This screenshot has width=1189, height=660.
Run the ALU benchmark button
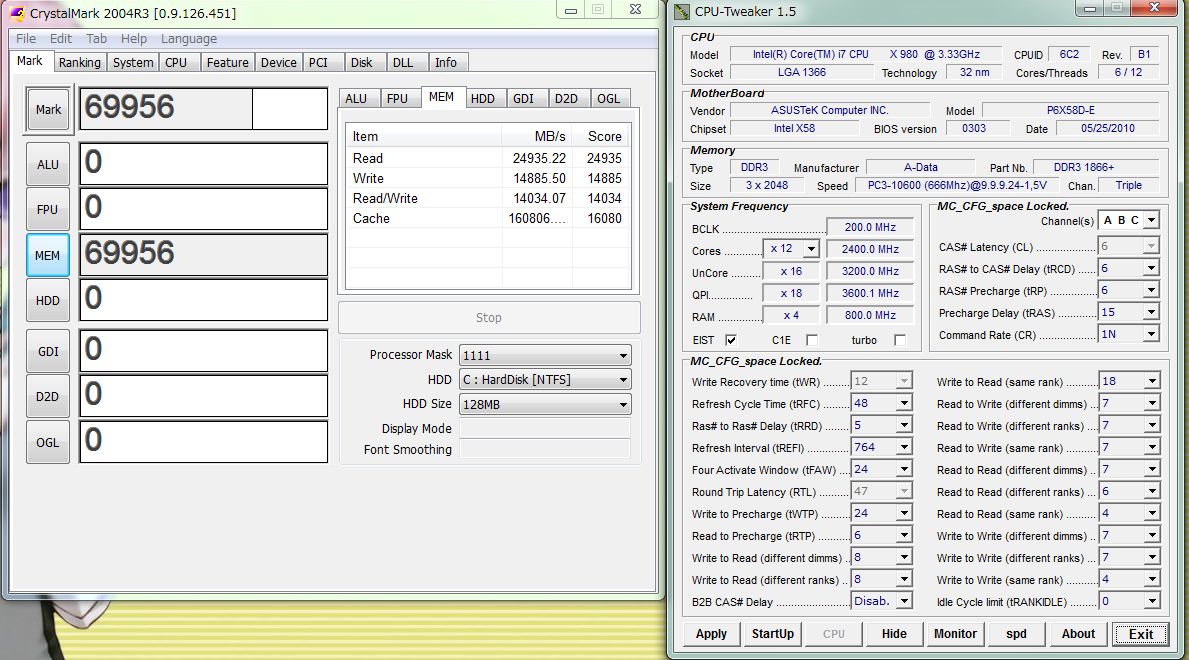click(x=48, y=164)
